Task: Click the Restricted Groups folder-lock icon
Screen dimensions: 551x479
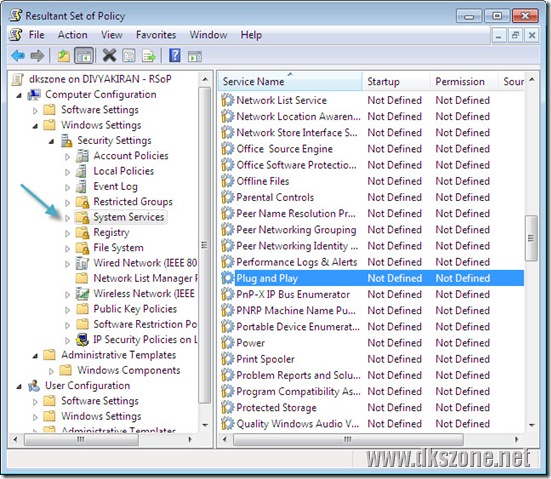Action: (x=83, y=202)
